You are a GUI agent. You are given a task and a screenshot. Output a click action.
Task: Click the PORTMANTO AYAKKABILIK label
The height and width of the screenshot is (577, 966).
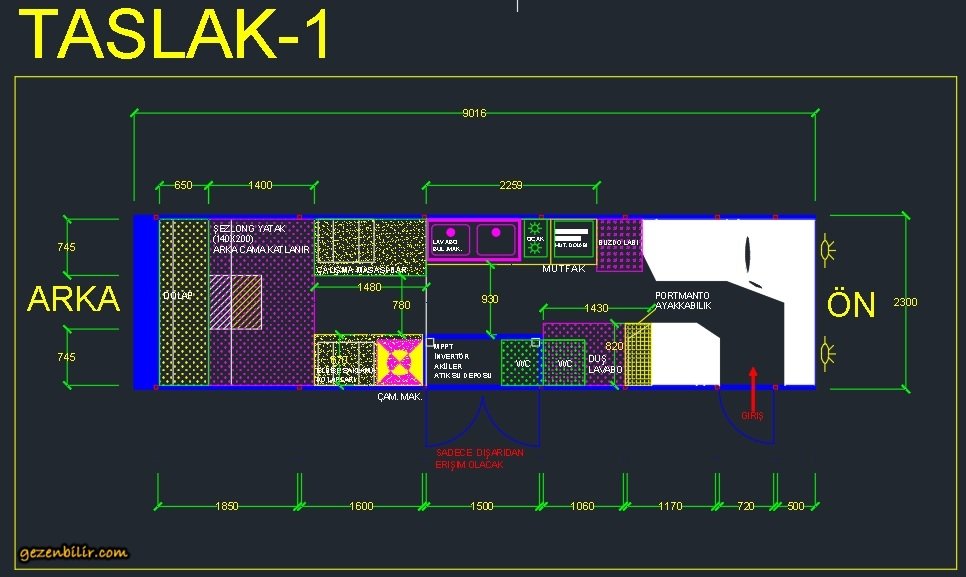683,300
